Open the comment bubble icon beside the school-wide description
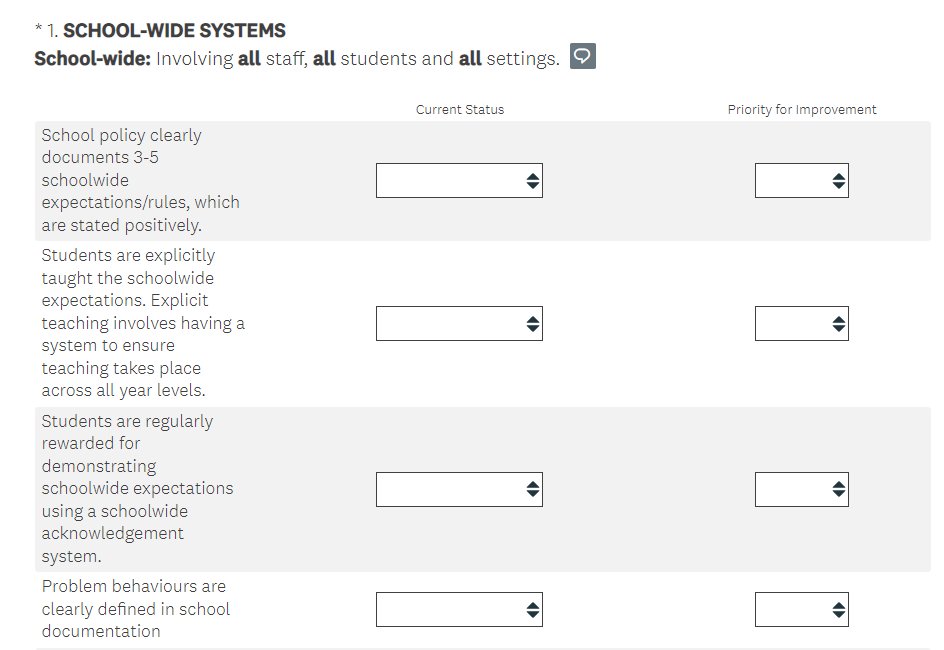944x650 pixels. tap(582, 57)
